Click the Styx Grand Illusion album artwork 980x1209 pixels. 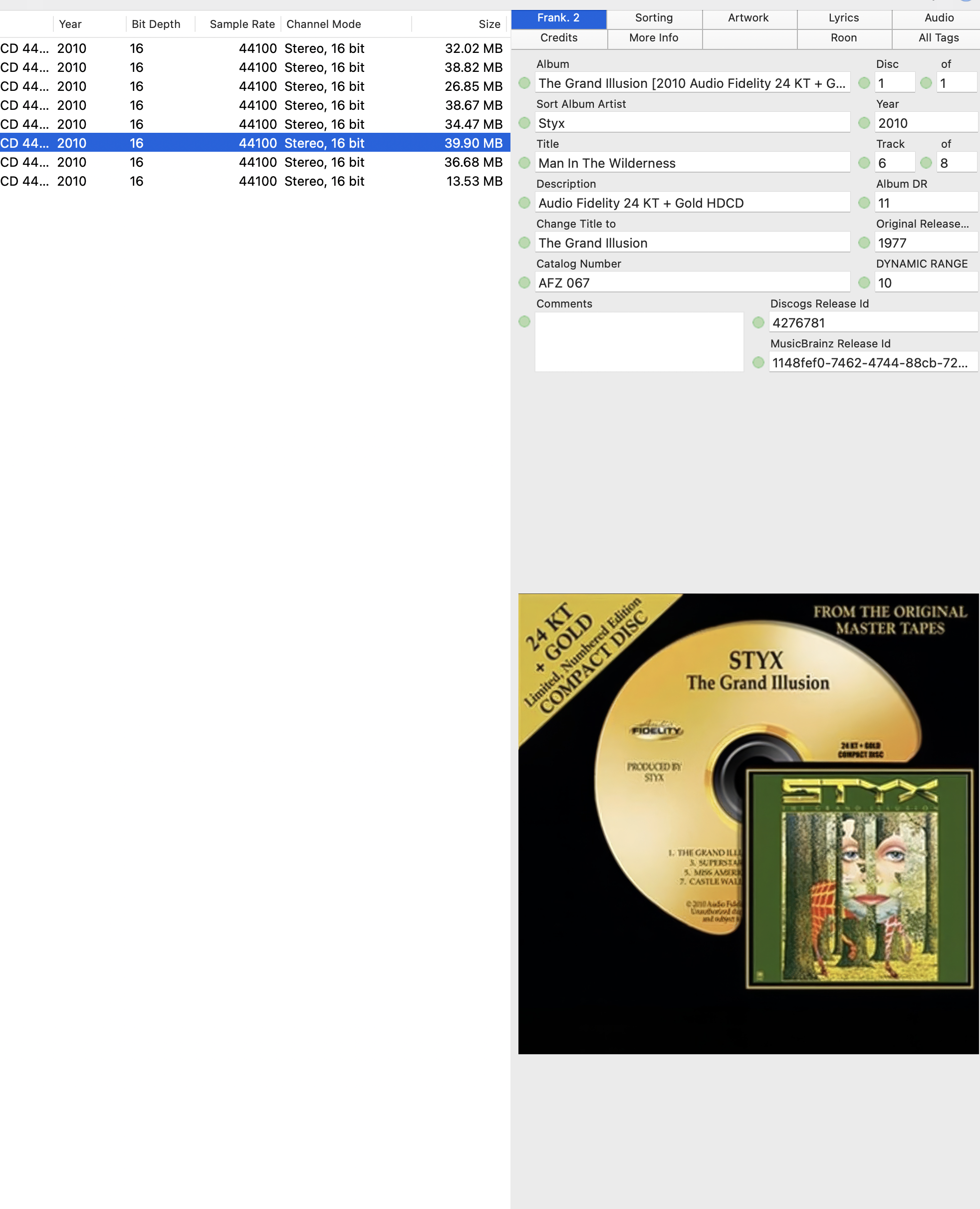[748, 823]
